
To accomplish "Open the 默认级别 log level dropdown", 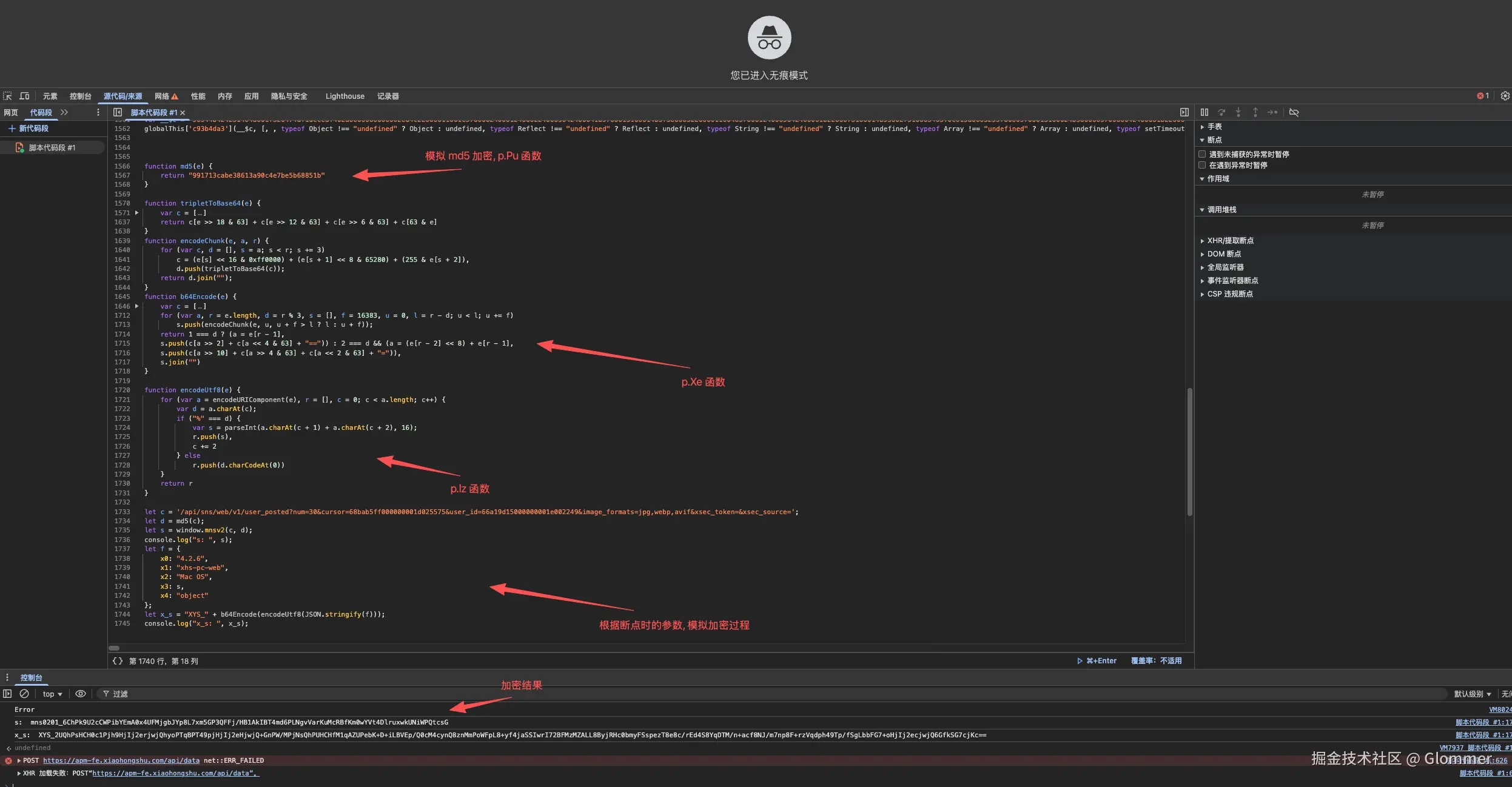I will (x=1472, y=694).
